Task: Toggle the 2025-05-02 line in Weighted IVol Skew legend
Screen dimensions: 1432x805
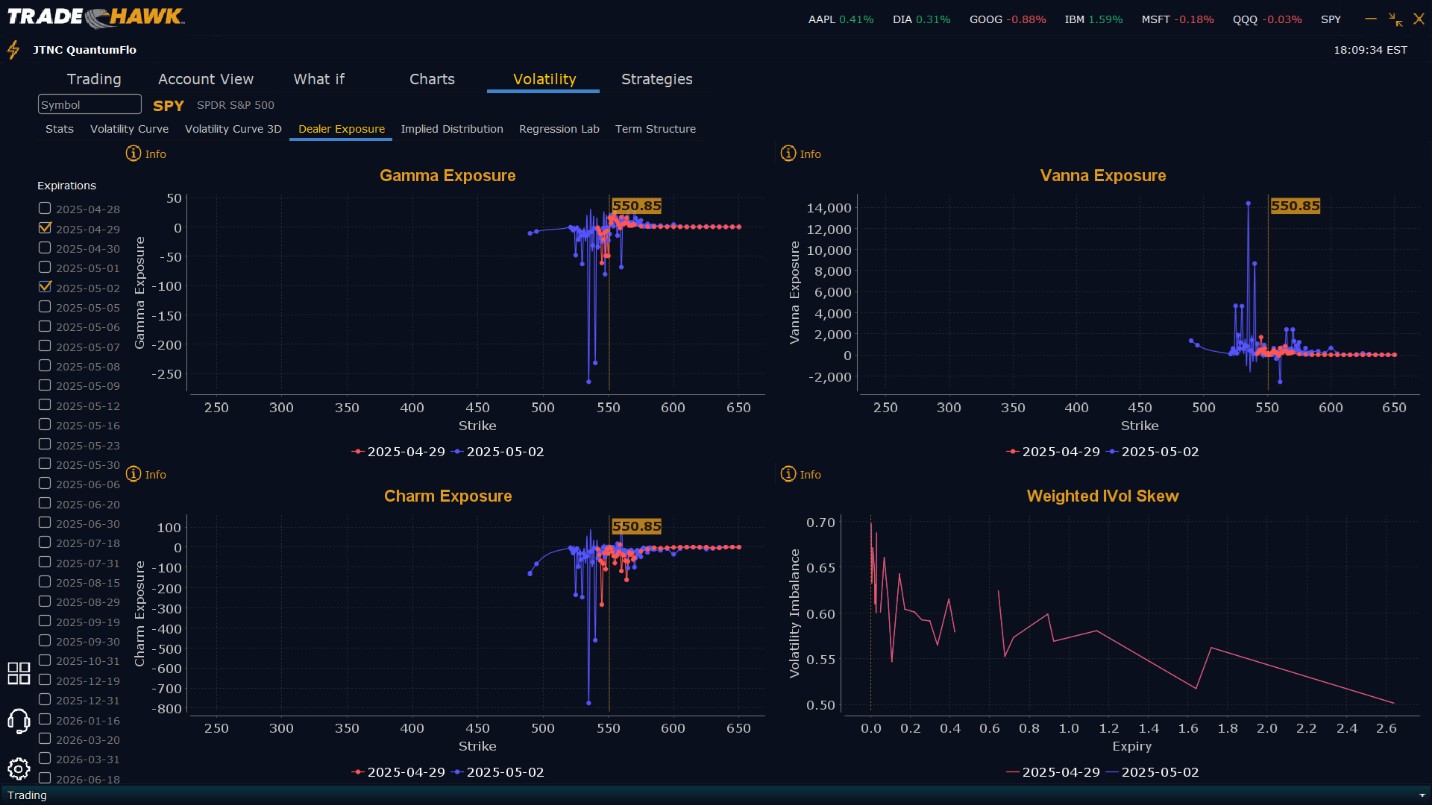Action: [x=1153, y=772]
